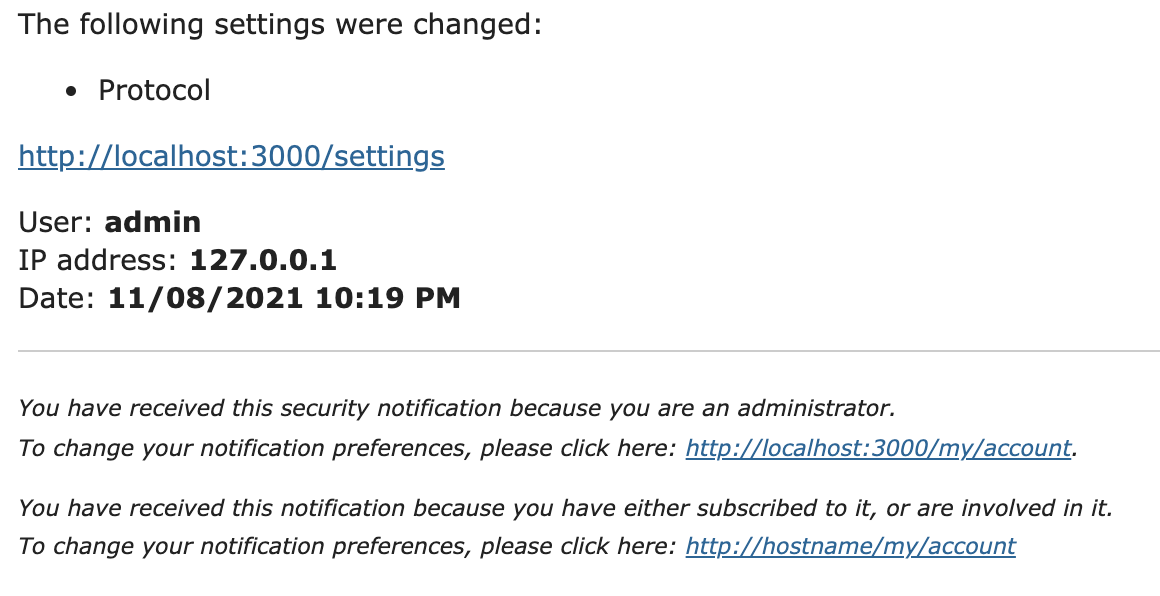Click the bullet point before Protocol

point(71,92)
